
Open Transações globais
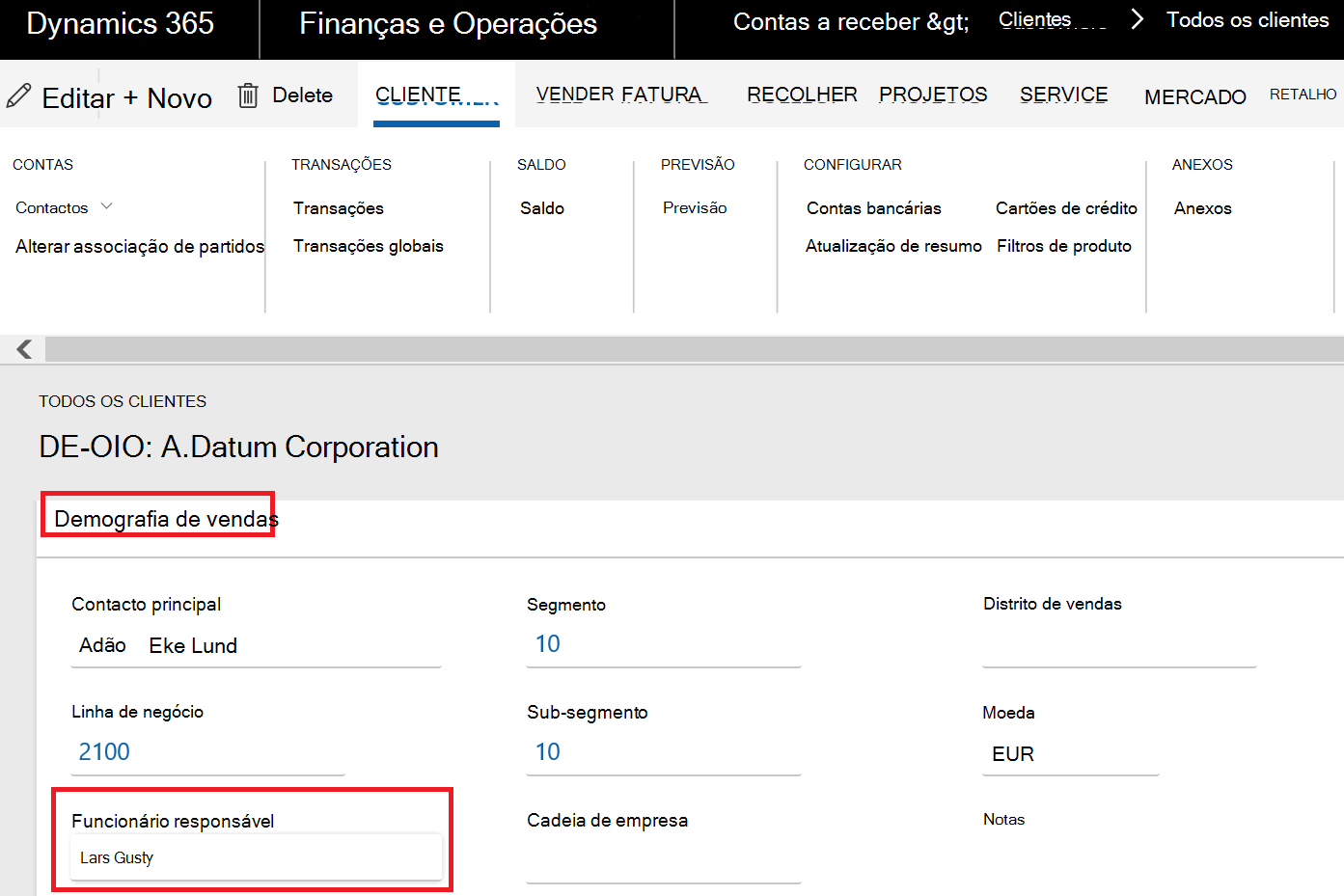(369, 246)
